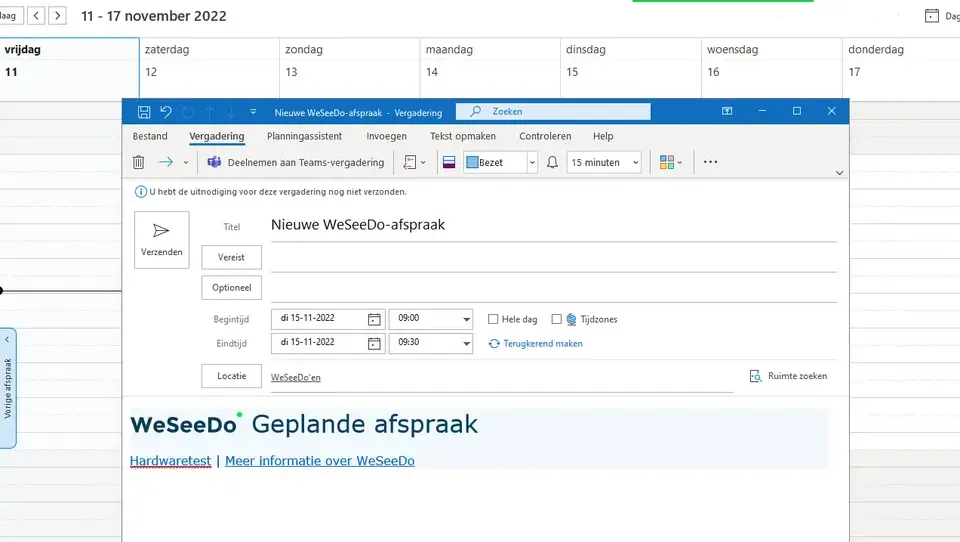This screenshot has height=542, width=960.
Task: Click the Ruimte zoeken room finder
Action: (789, 376)
